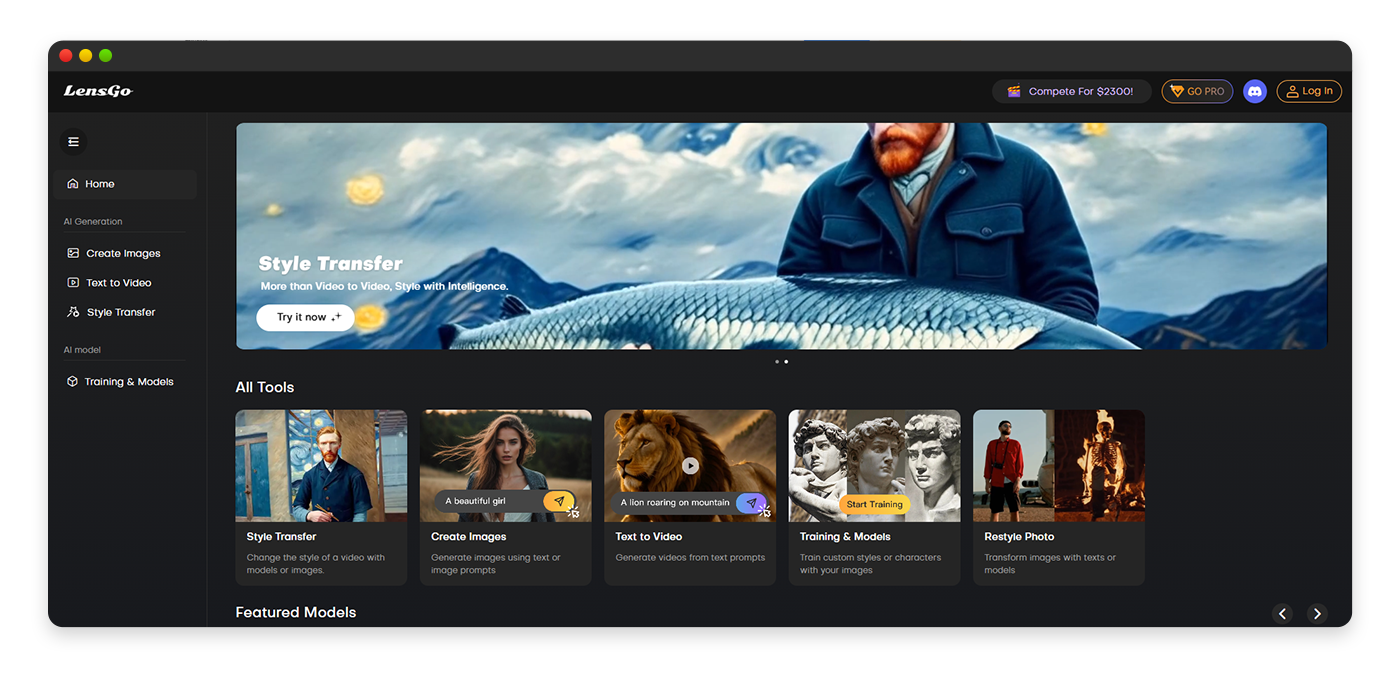This screenshot has height=700, width=1400.
Task: Select the second banner carousel dot
Action: click(x=786, y=361)
